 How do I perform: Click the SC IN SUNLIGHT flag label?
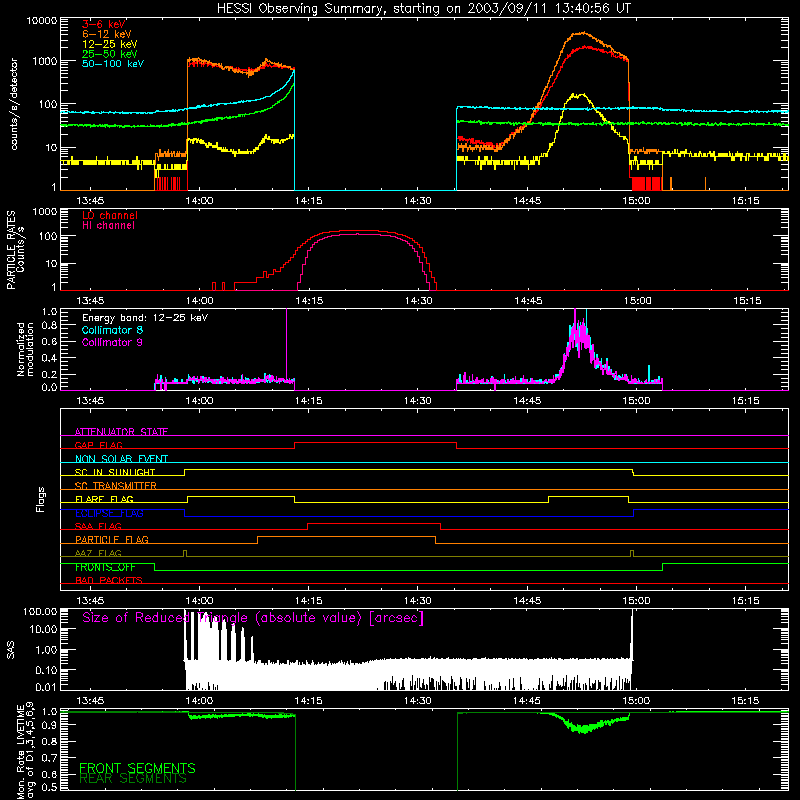tap(115, 472)
